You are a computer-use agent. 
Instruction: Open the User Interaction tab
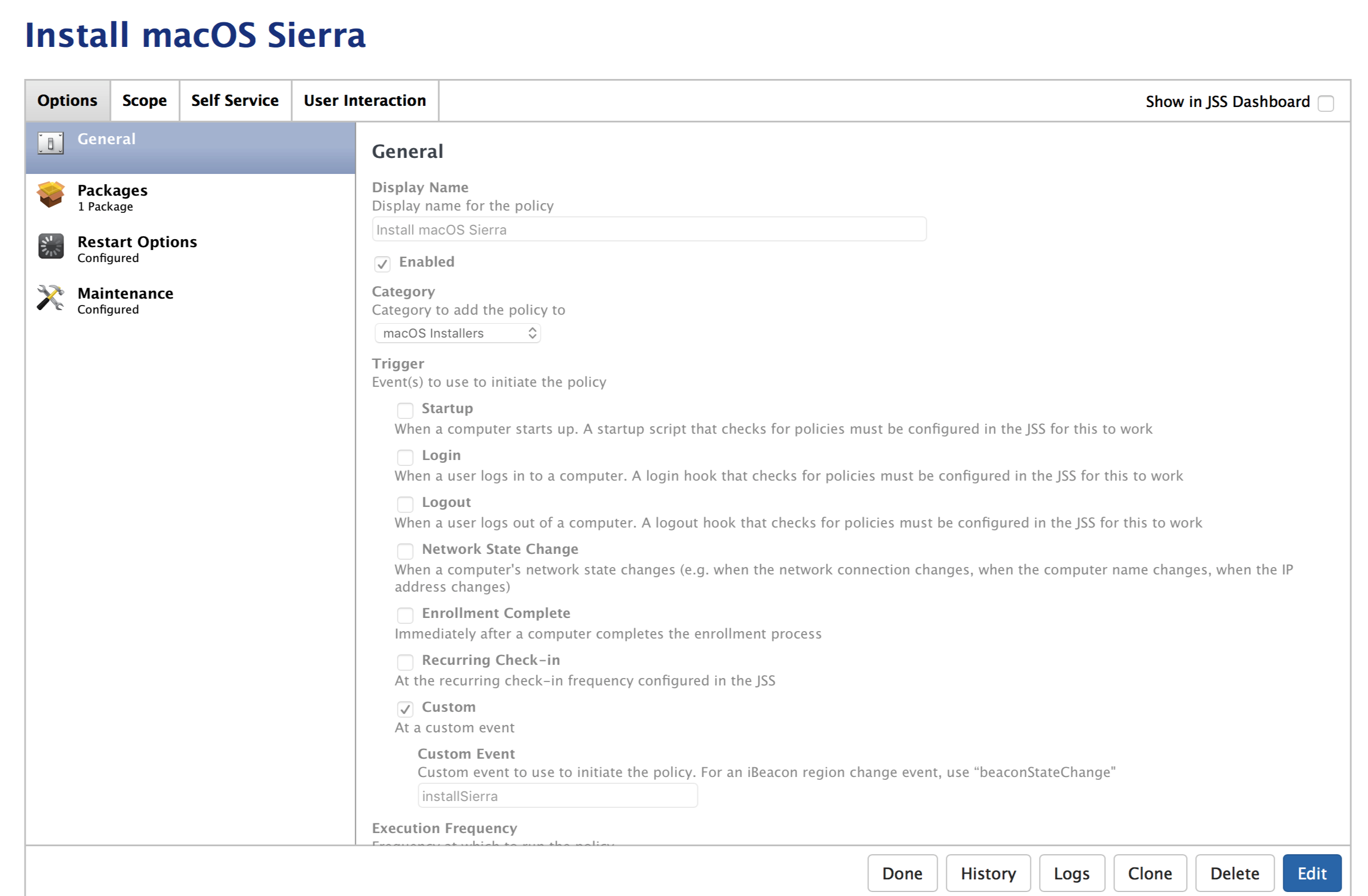click(x=364, y=101)
